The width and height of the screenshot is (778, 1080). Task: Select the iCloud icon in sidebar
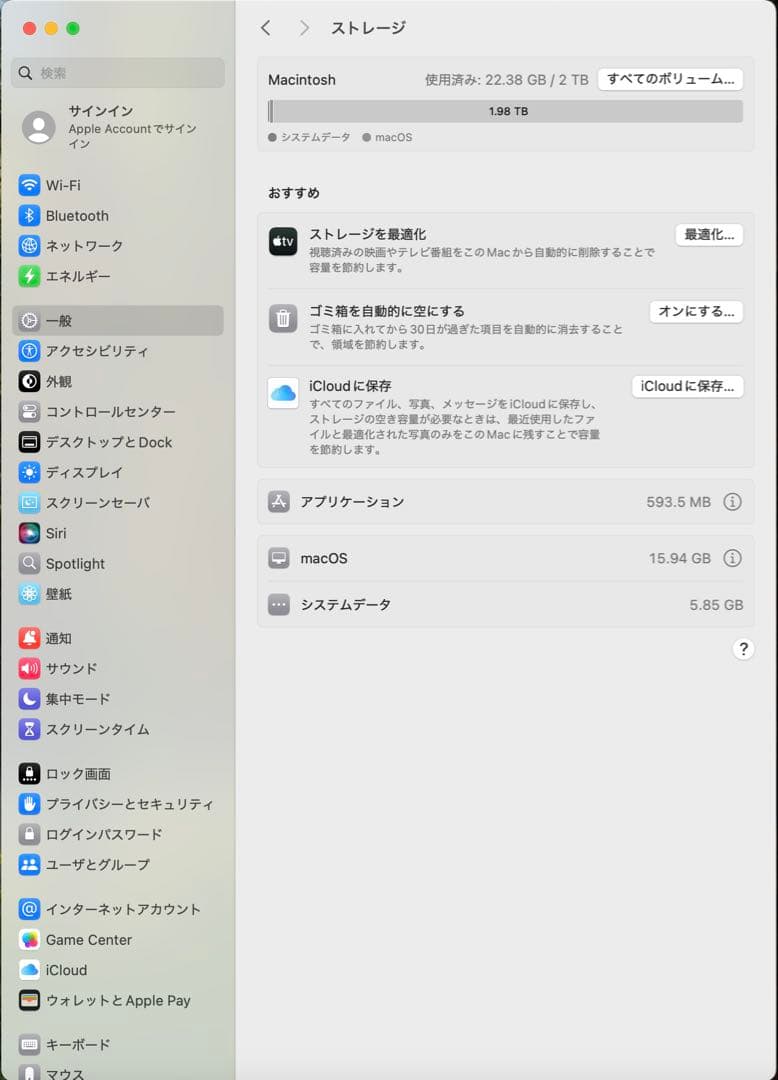(x=29, y=970)
